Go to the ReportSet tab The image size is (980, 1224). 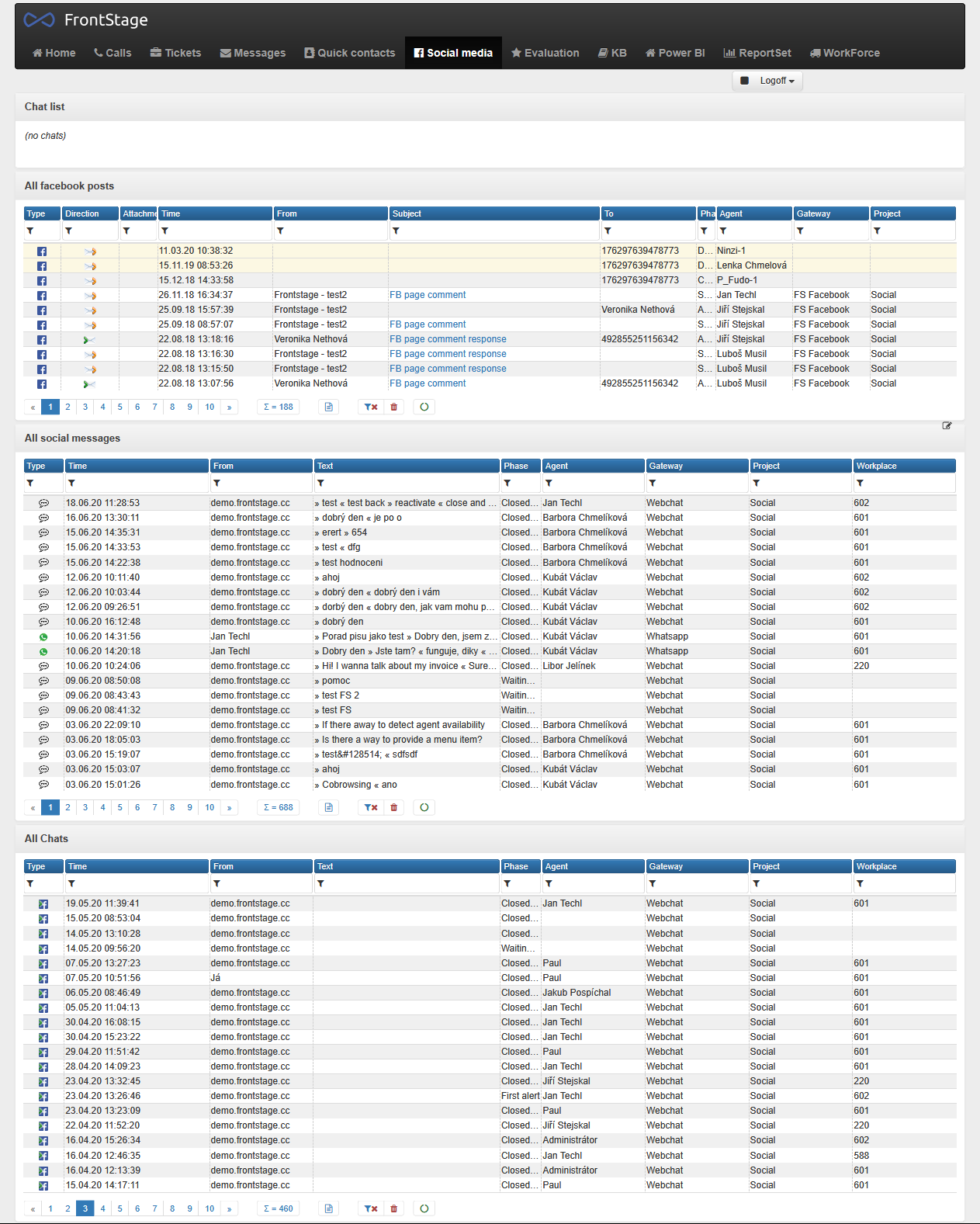point(758,53)
